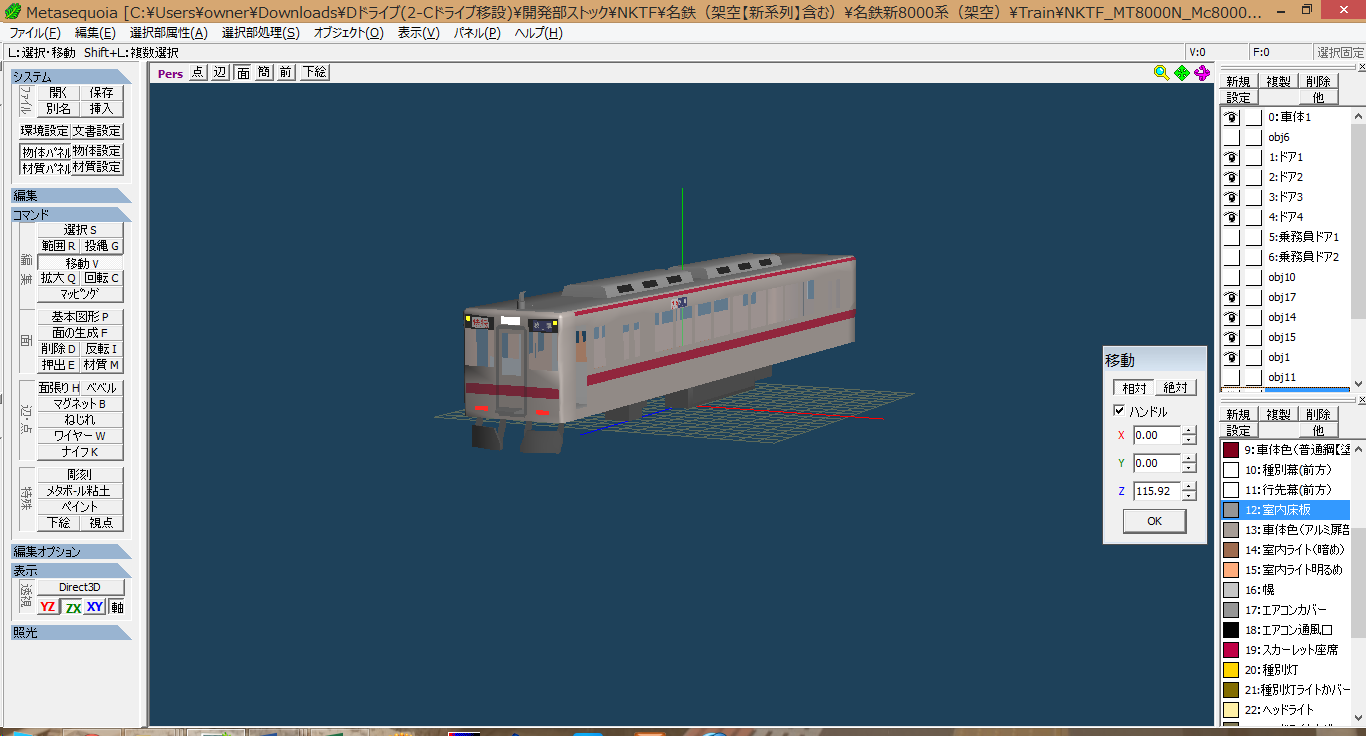Click swatch of 19:スカーレット座席 material
The height and width of the screenshot is (736, 1366).
(x=1231, y=650)
